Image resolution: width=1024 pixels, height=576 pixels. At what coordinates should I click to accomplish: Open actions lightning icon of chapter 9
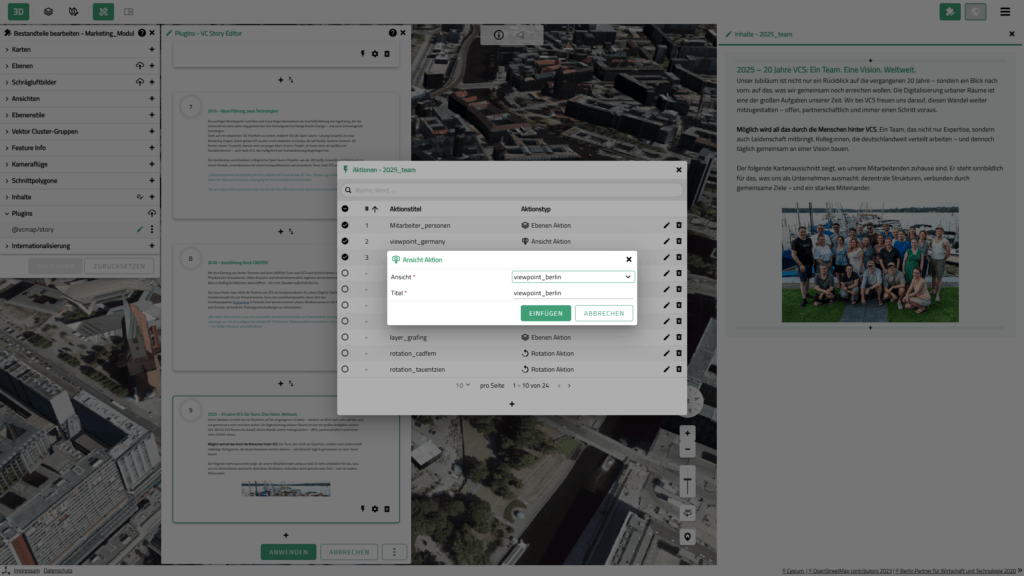pyautogui.click(x=362, y=509)
